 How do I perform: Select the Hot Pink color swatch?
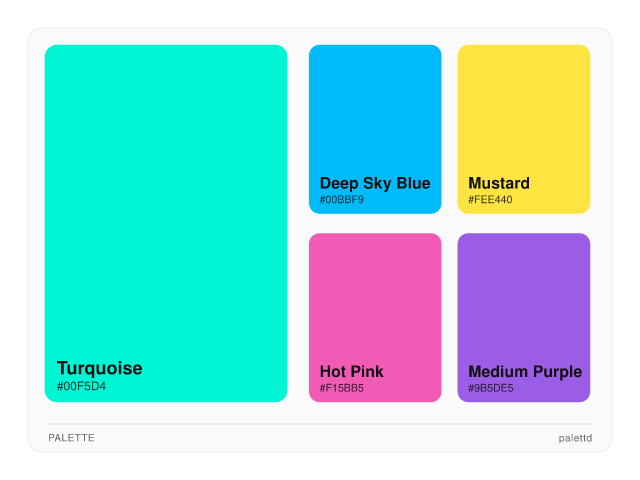coord(375,300)
